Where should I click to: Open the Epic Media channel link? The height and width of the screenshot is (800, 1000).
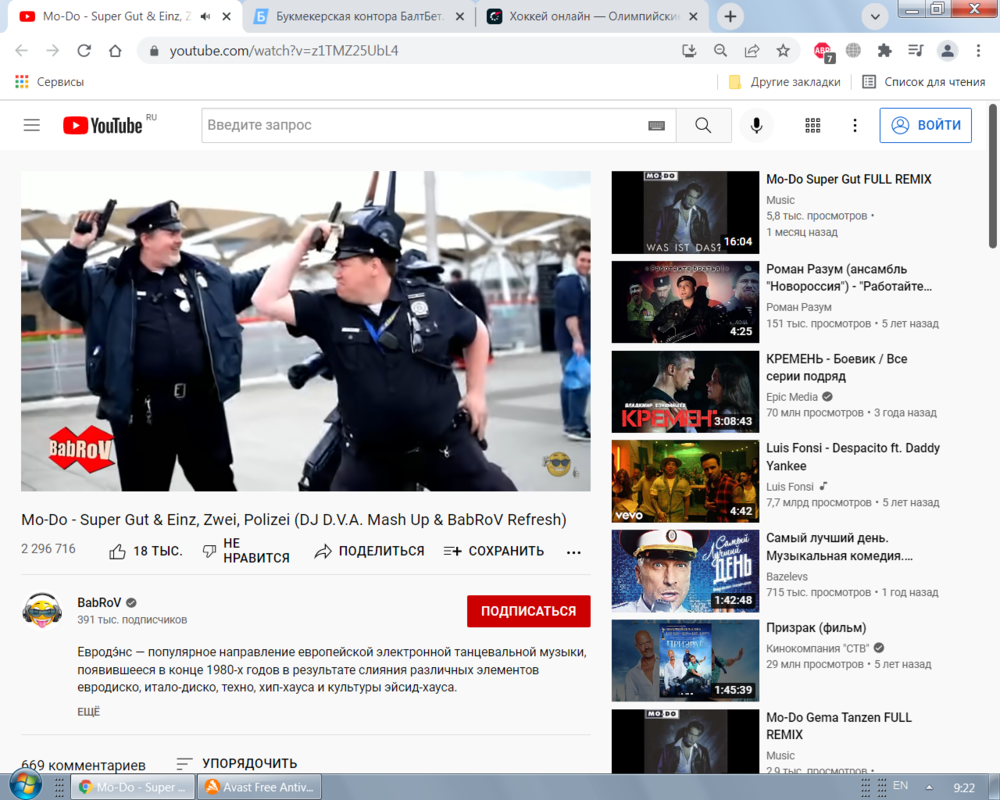[791, 397]
